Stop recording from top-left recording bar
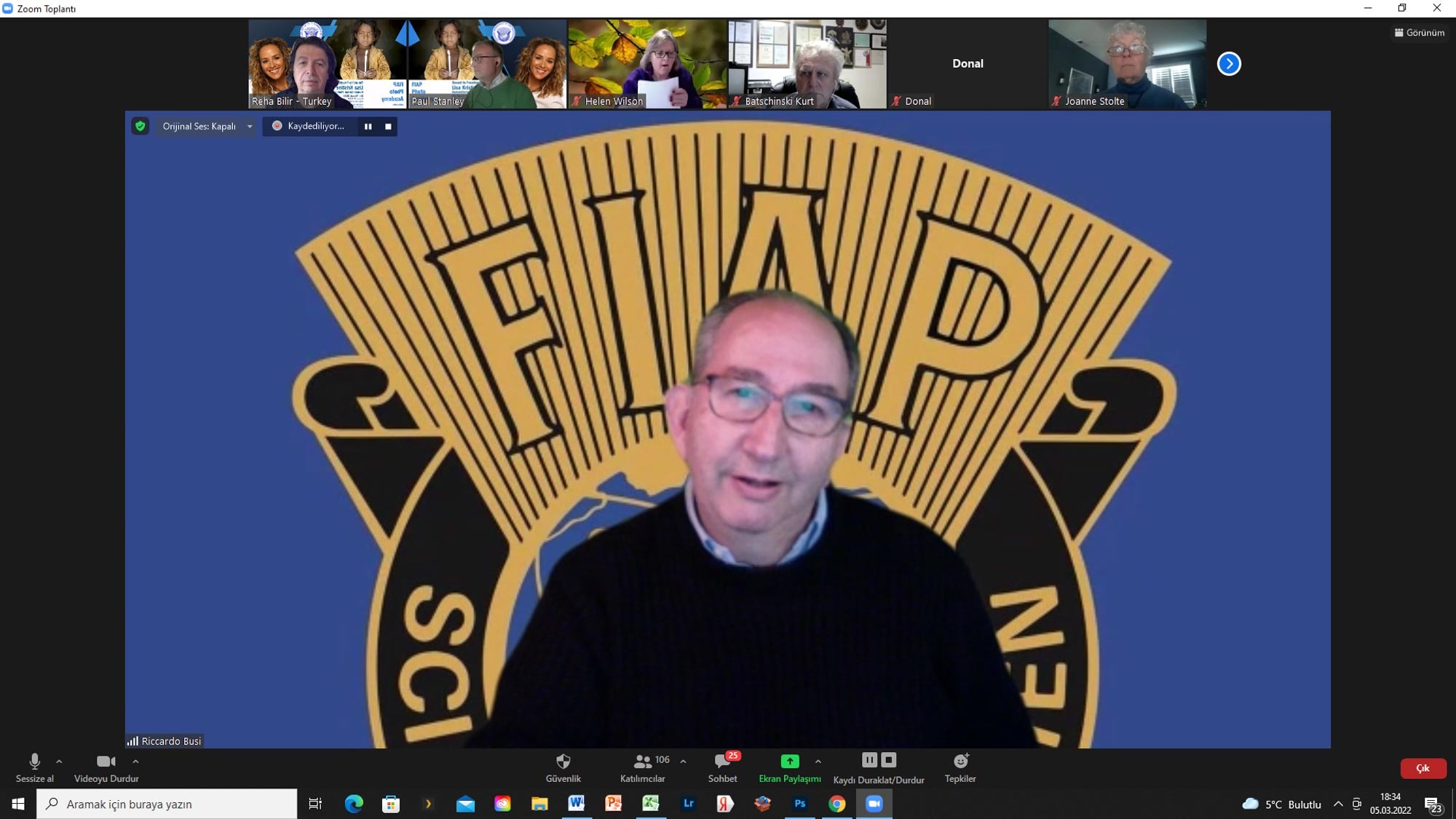1456x819 pixels. tap(388, 127)
